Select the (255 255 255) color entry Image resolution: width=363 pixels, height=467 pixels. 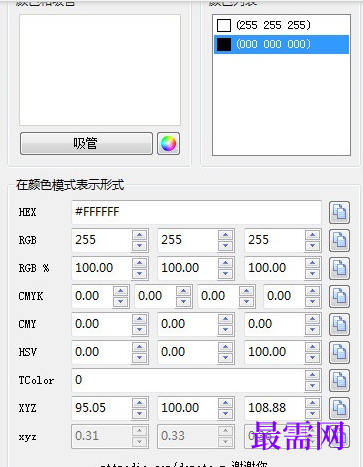tap(281, 25)
